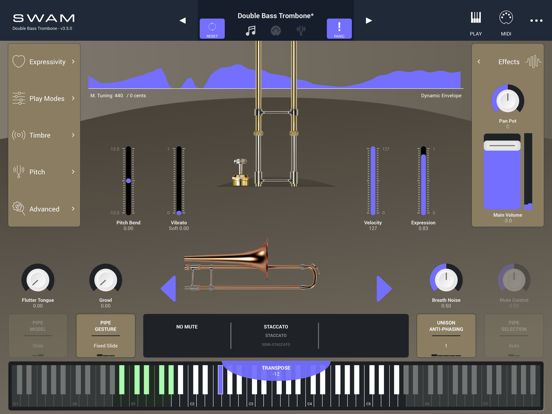Click the Double Bass Trombone preset name

point(275,15)
